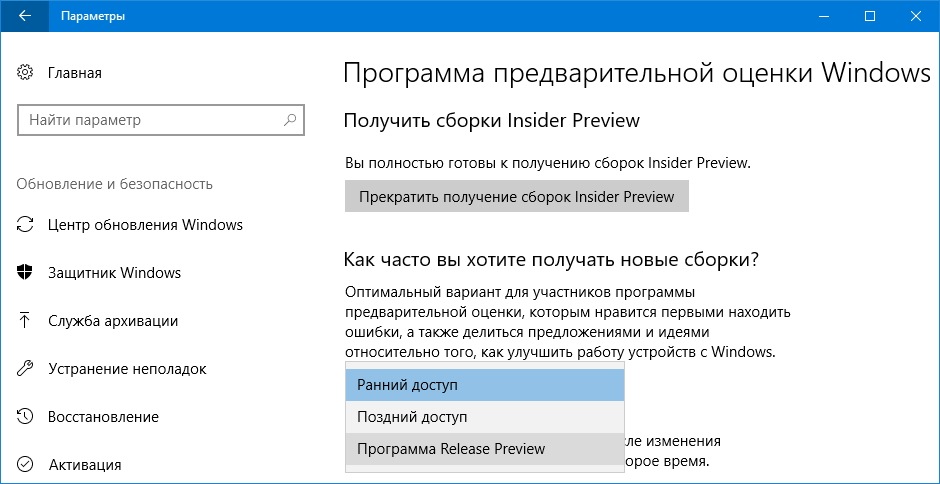This screenshot has height=484, width=940.
Task: Click the Служба архивации upload arrow icon
Action: (x=25, y=320)
